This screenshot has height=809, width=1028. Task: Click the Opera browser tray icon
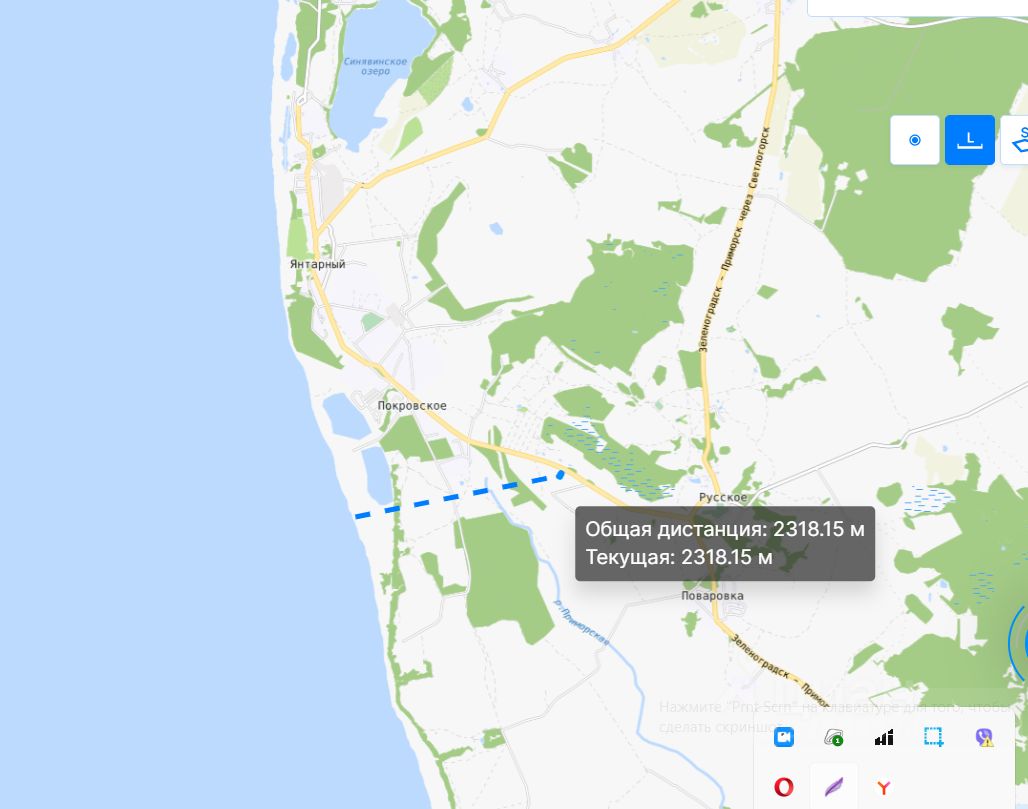(783, 787)
